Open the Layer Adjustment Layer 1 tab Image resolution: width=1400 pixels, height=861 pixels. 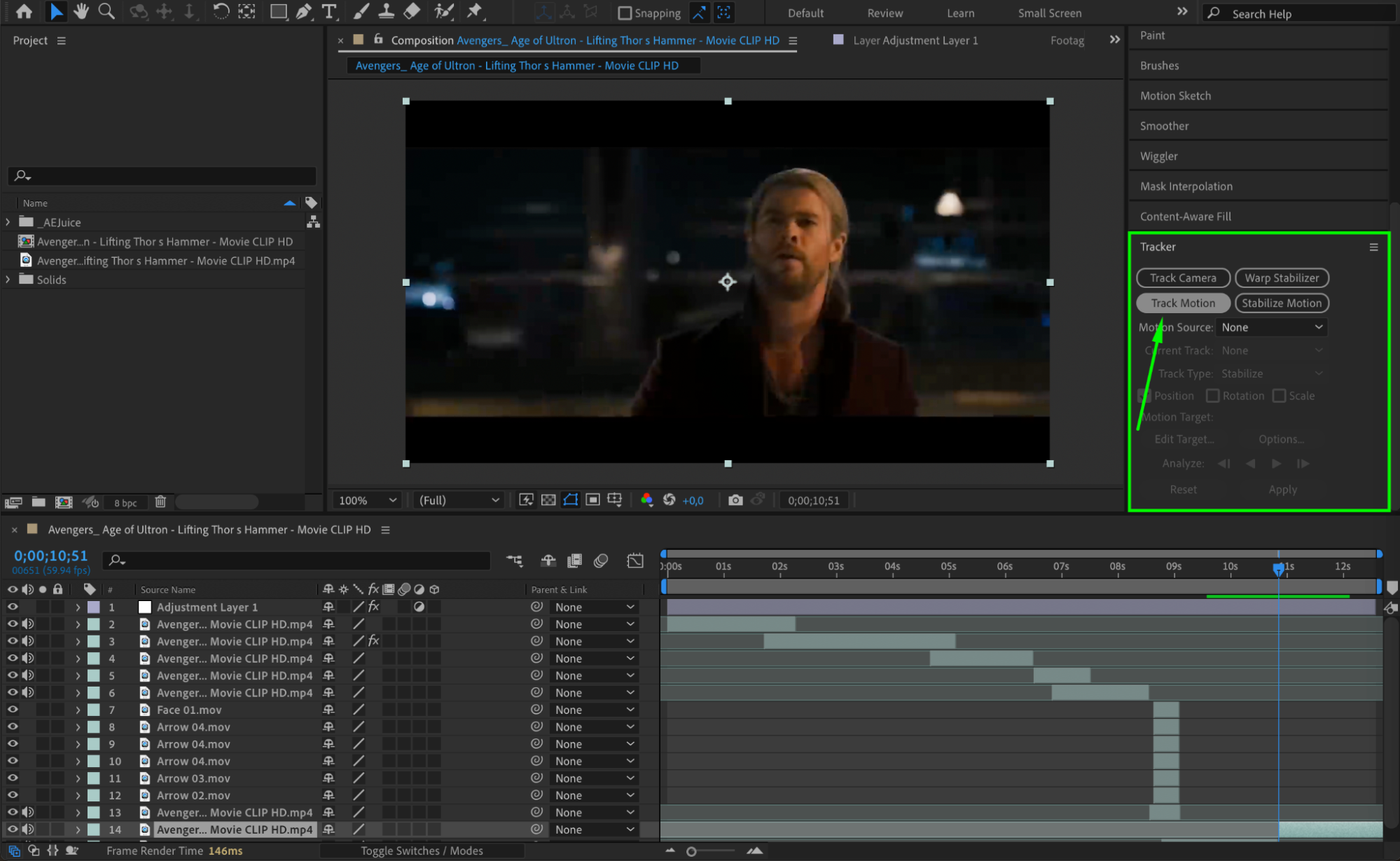point(914,41)
